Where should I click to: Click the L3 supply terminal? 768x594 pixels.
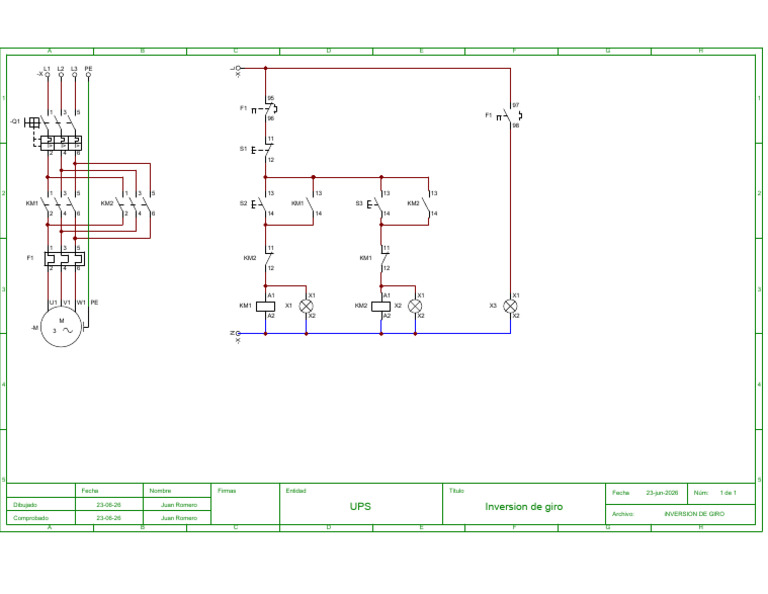[x=75, y=75]
